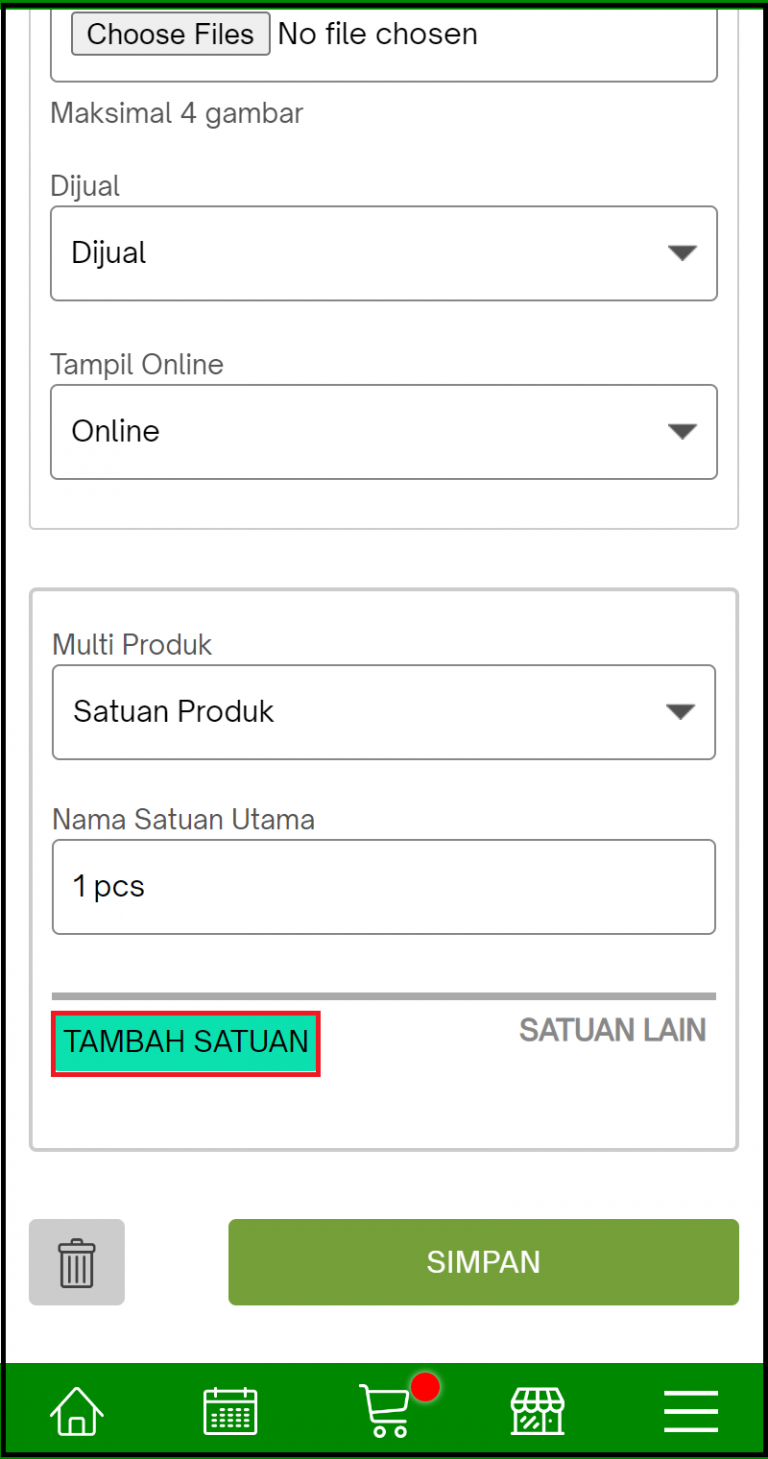Open the Tampil Online dropdown
768x1459 pixels.
[x=384, y=431]
